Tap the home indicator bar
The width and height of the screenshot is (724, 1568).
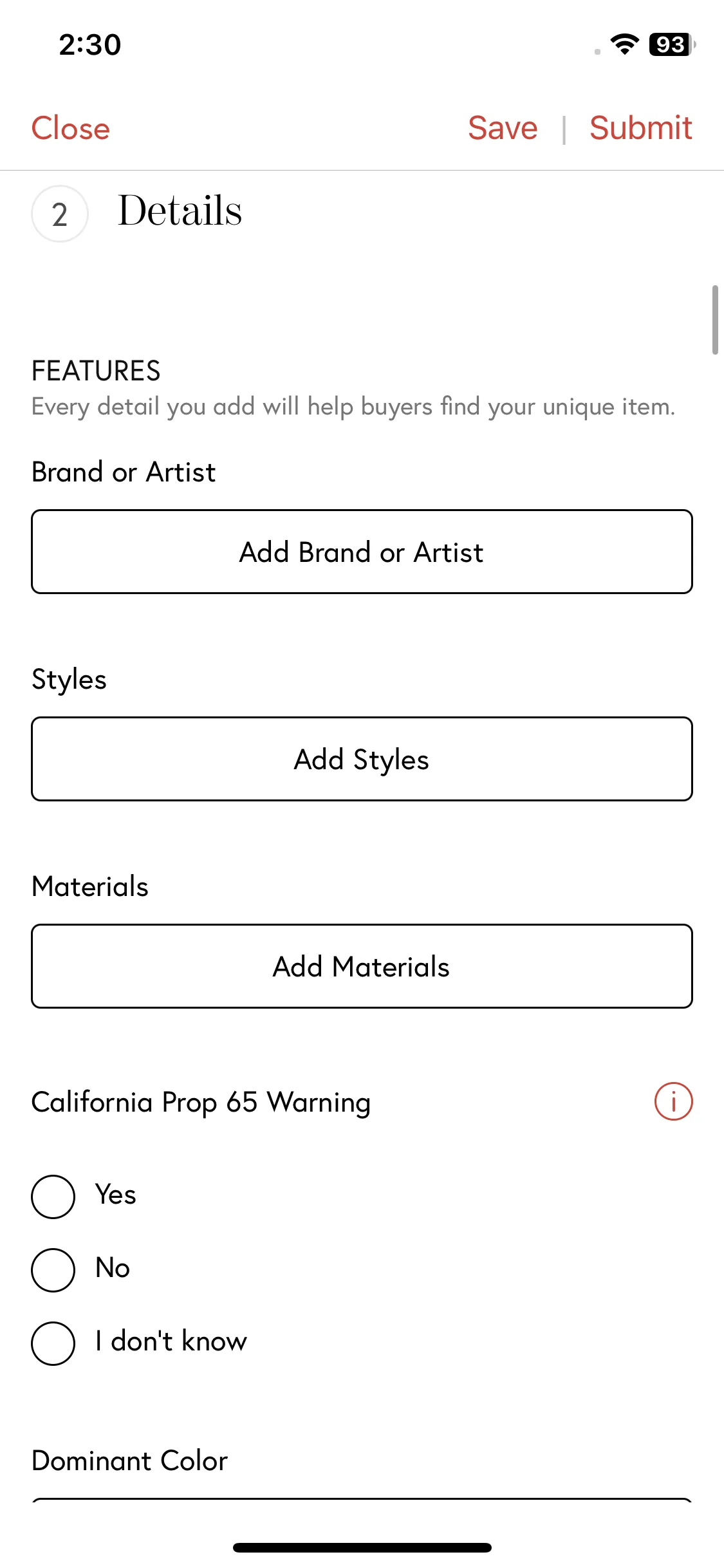coord(362,1547)
